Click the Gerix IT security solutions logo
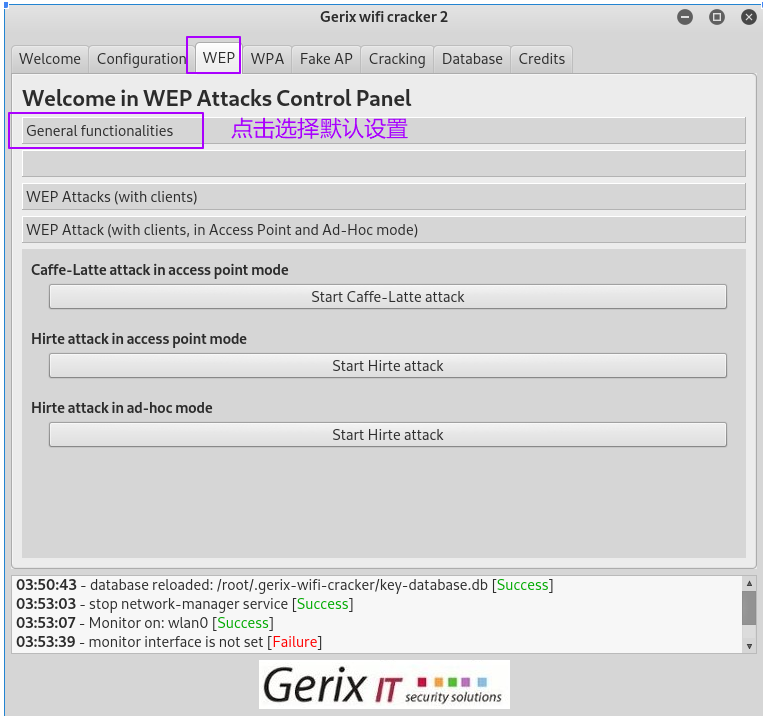The height and width of the screenshot is (717, 767). (384, 684)
